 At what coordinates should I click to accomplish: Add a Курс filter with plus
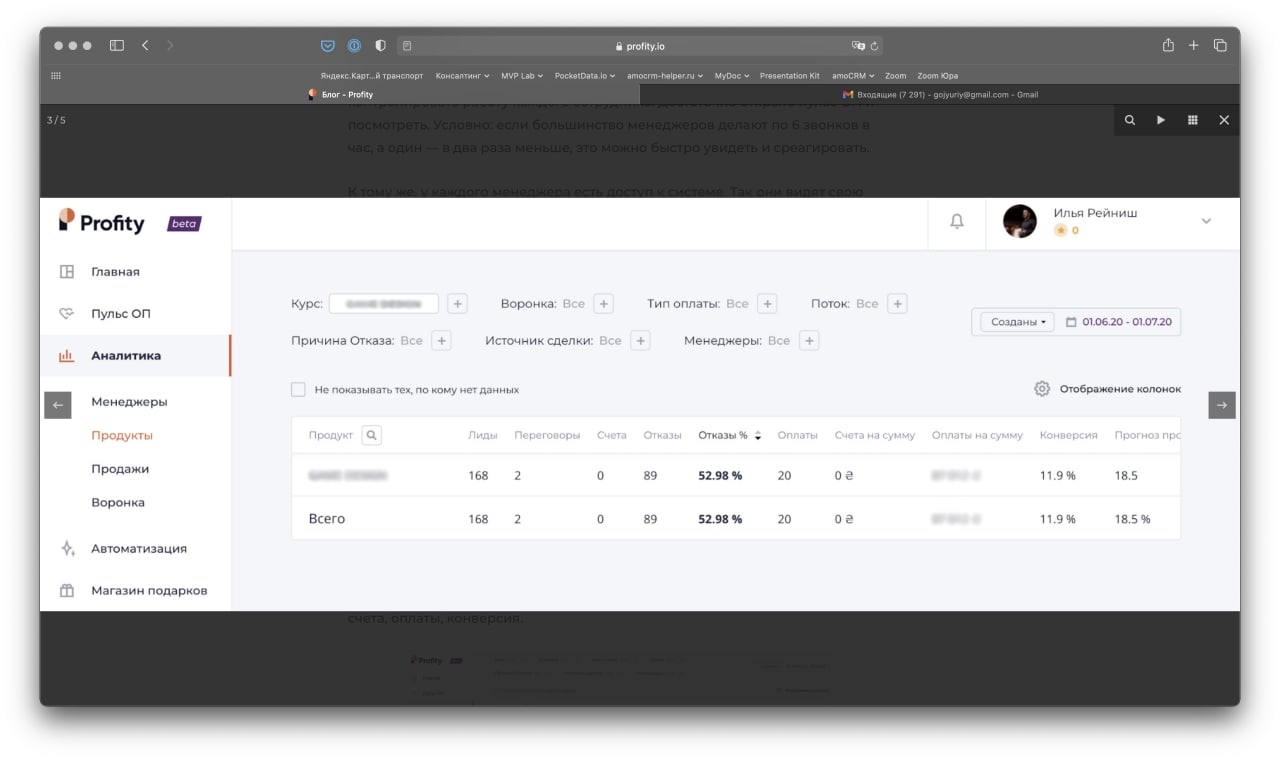click(457, 304)
